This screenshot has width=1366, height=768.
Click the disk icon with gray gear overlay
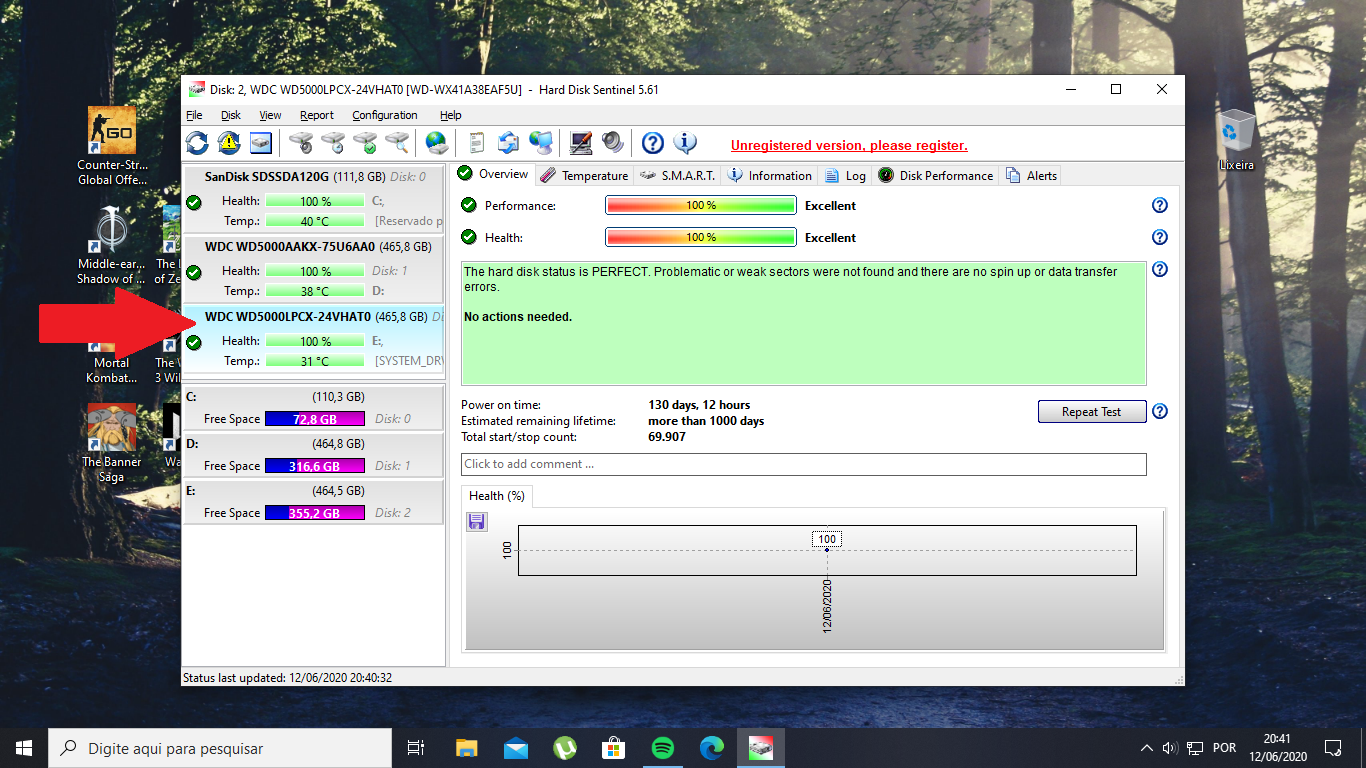[301, 143]
